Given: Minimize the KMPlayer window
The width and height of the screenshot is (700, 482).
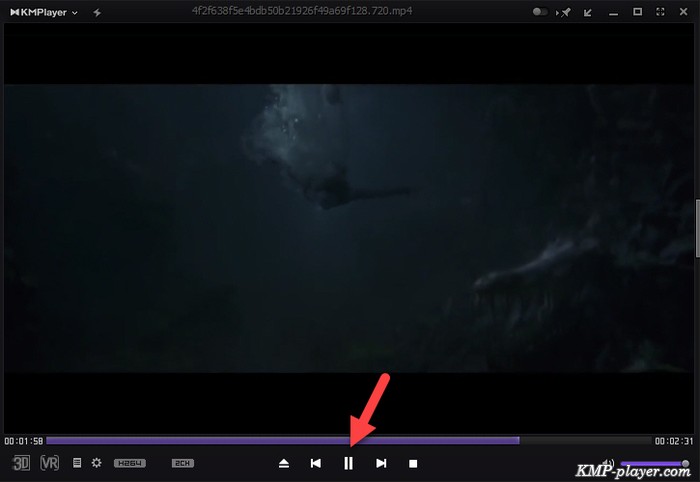Looking at the screenshot, I should click(x=613, y=14).
